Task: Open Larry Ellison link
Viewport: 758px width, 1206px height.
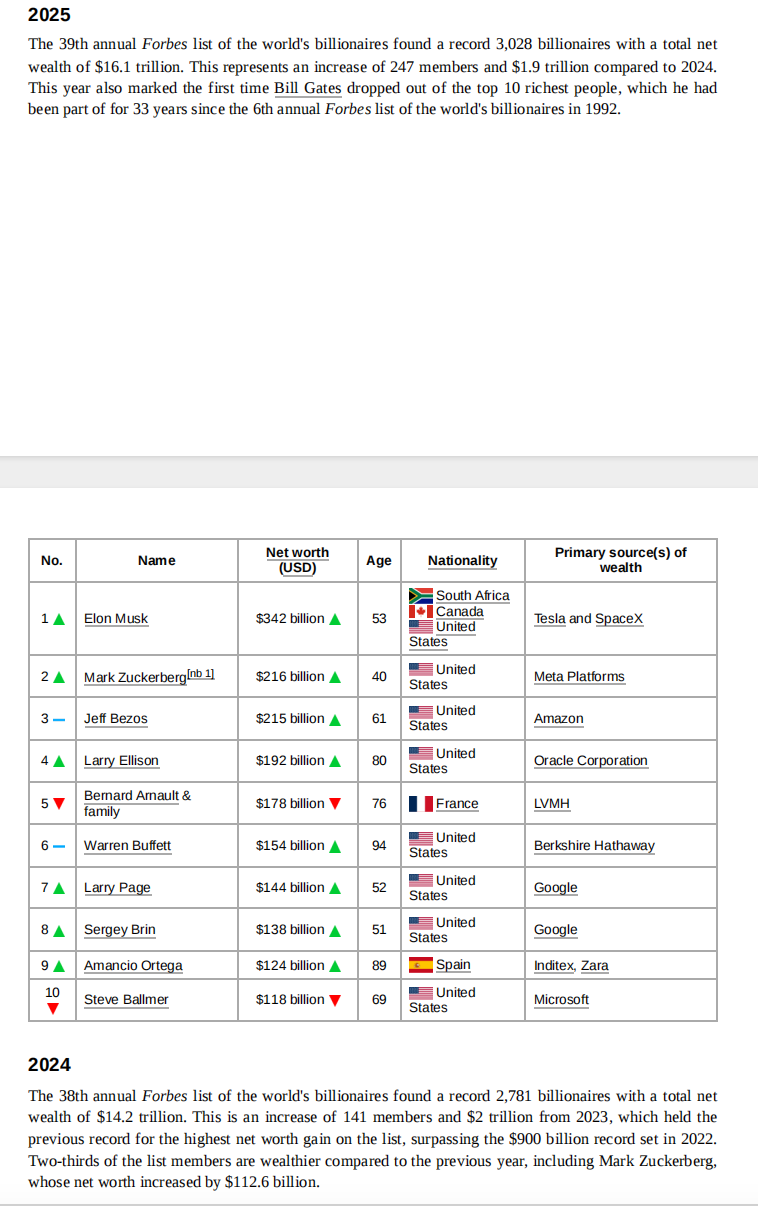Action: [121, 760]
